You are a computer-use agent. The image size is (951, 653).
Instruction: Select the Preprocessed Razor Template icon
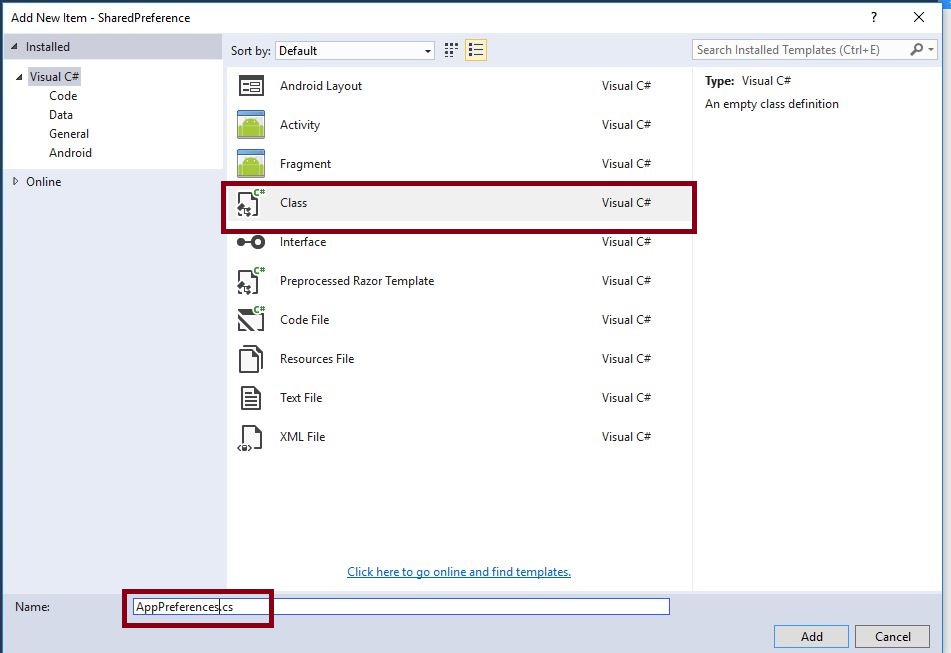[x=250, y=281]
